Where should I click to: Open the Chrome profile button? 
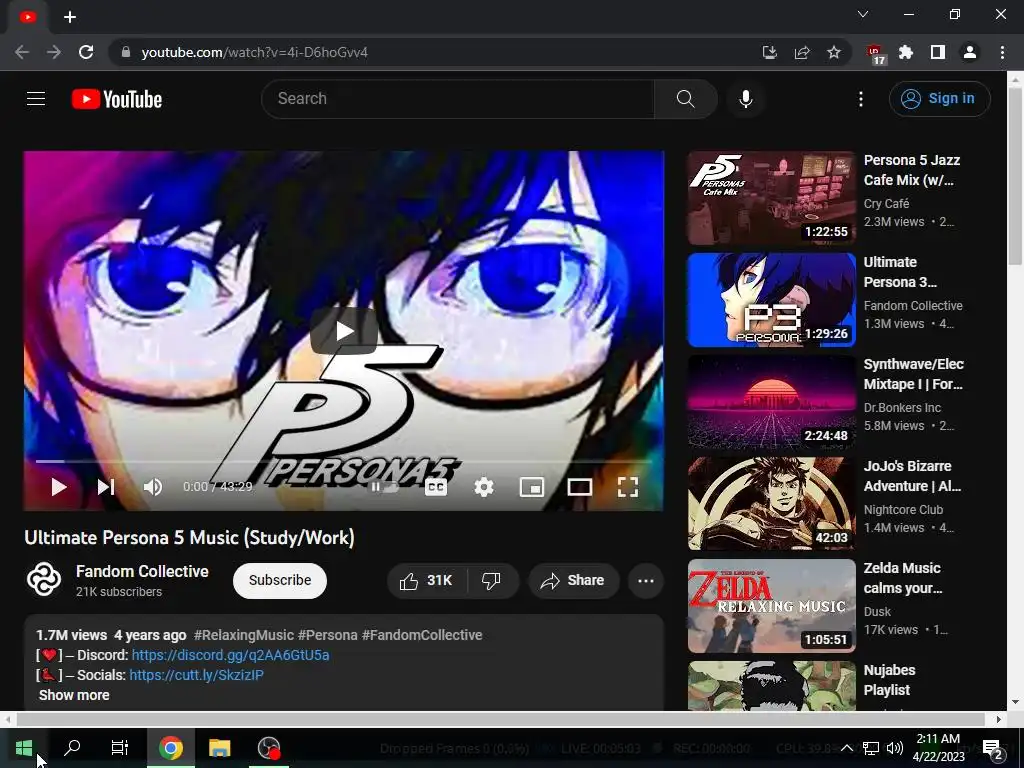[970, 52]
